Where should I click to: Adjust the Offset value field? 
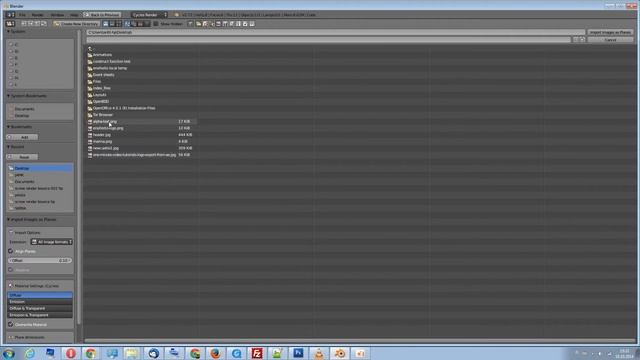tap(40, 260)
